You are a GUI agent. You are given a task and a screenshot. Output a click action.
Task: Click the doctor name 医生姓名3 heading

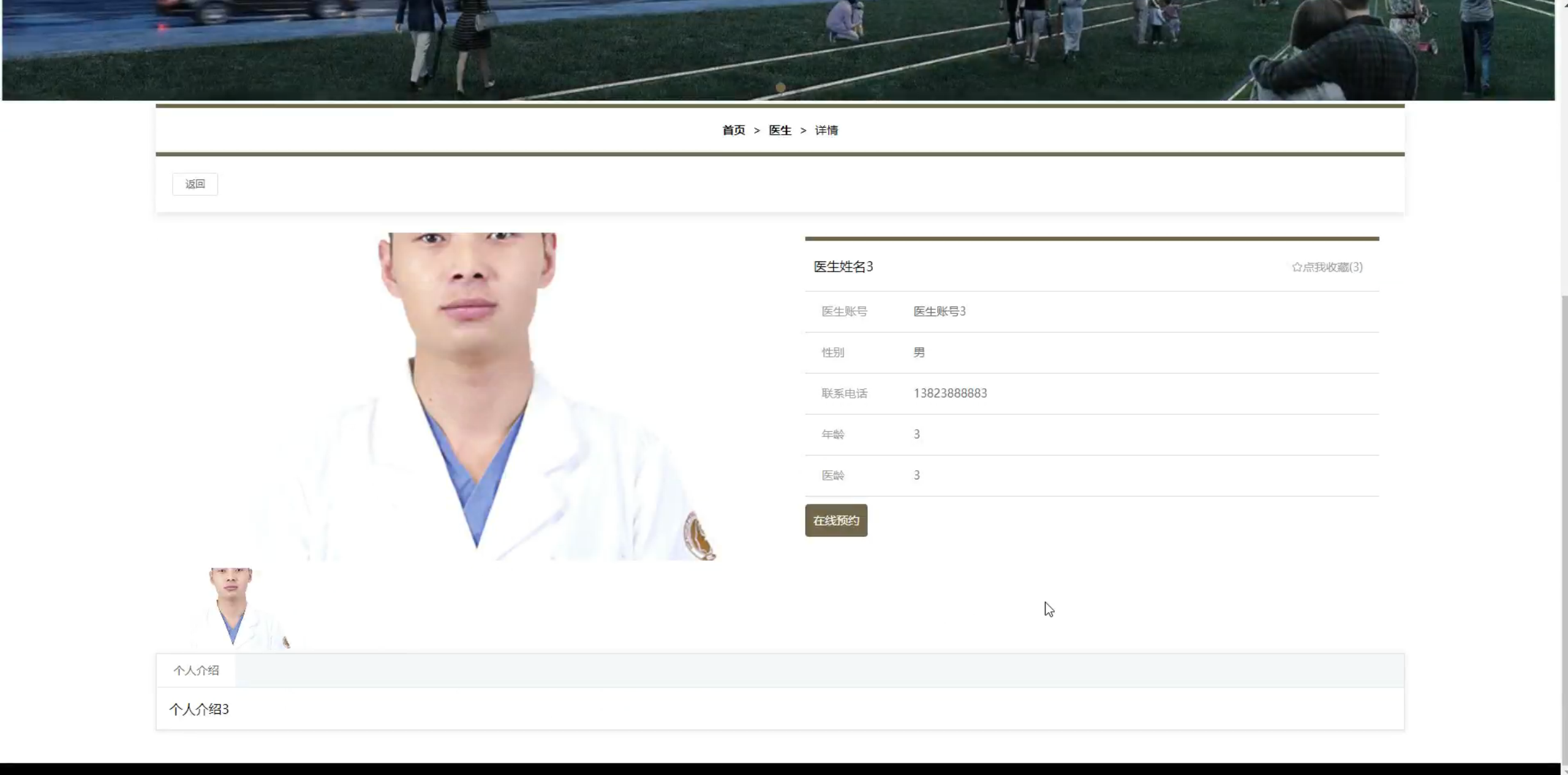842,266
